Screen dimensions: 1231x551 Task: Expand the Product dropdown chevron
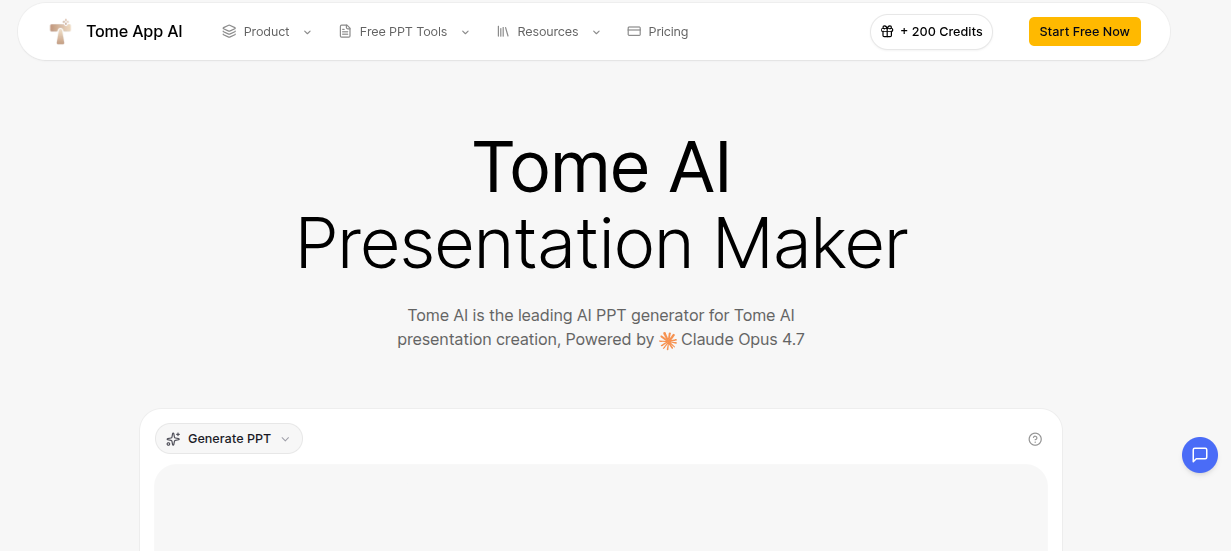point(307,32)
